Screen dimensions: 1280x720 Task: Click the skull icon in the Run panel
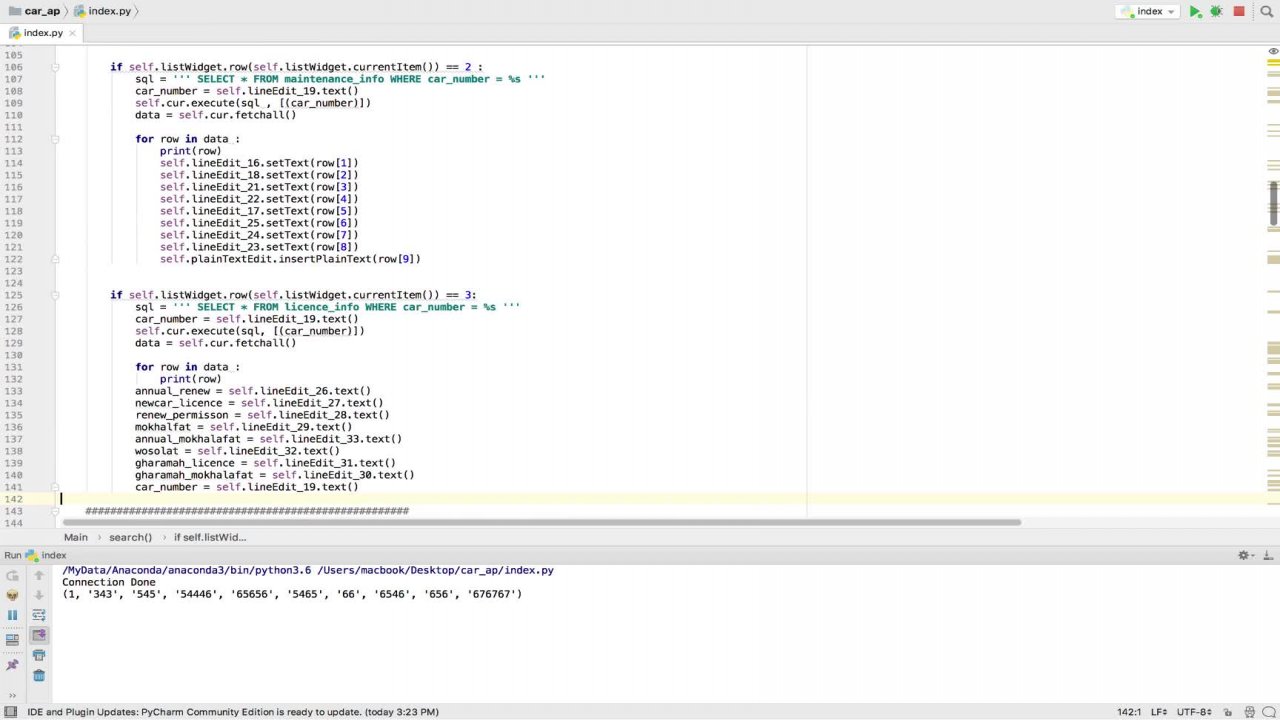tap(12, 595)
